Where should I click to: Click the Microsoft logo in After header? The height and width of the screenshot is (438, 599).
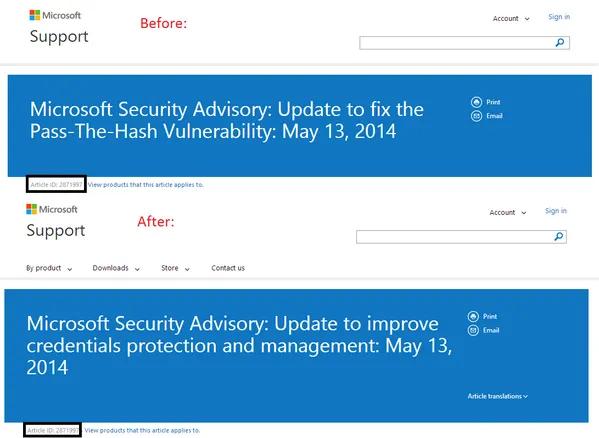pyautogui.click(x=52, y=209)
